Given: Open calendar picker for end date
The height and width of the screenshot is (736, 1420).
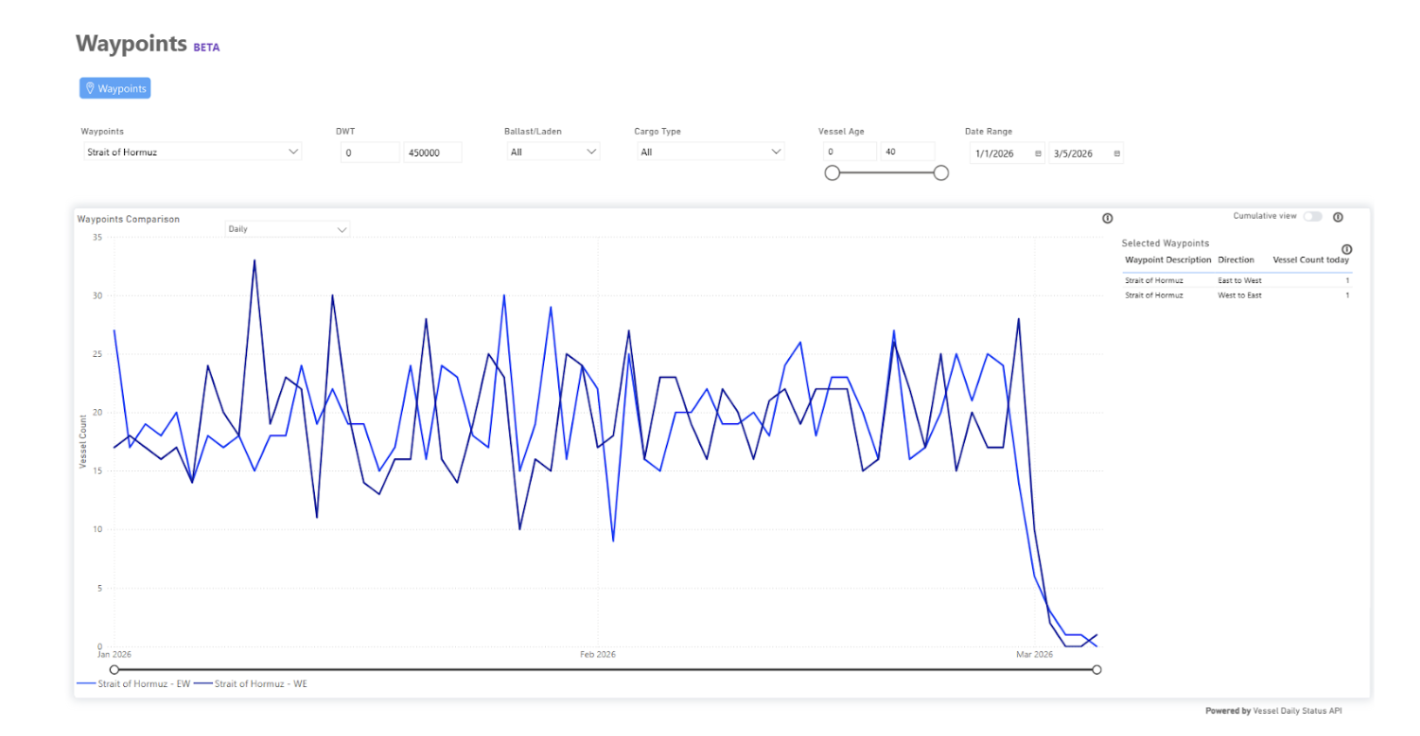Looking at the screenshot, I should click(1117, 153).
